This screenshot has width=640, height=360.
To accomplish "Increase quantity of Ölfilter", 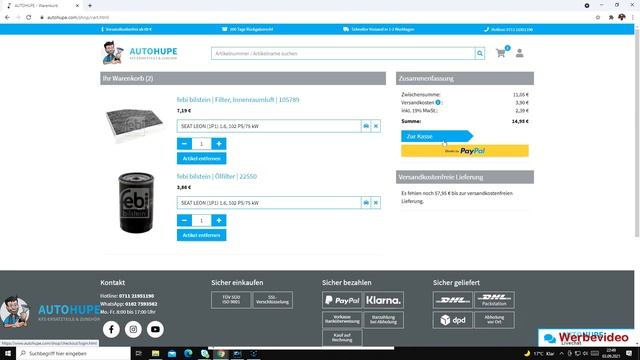I will point(219,220).
